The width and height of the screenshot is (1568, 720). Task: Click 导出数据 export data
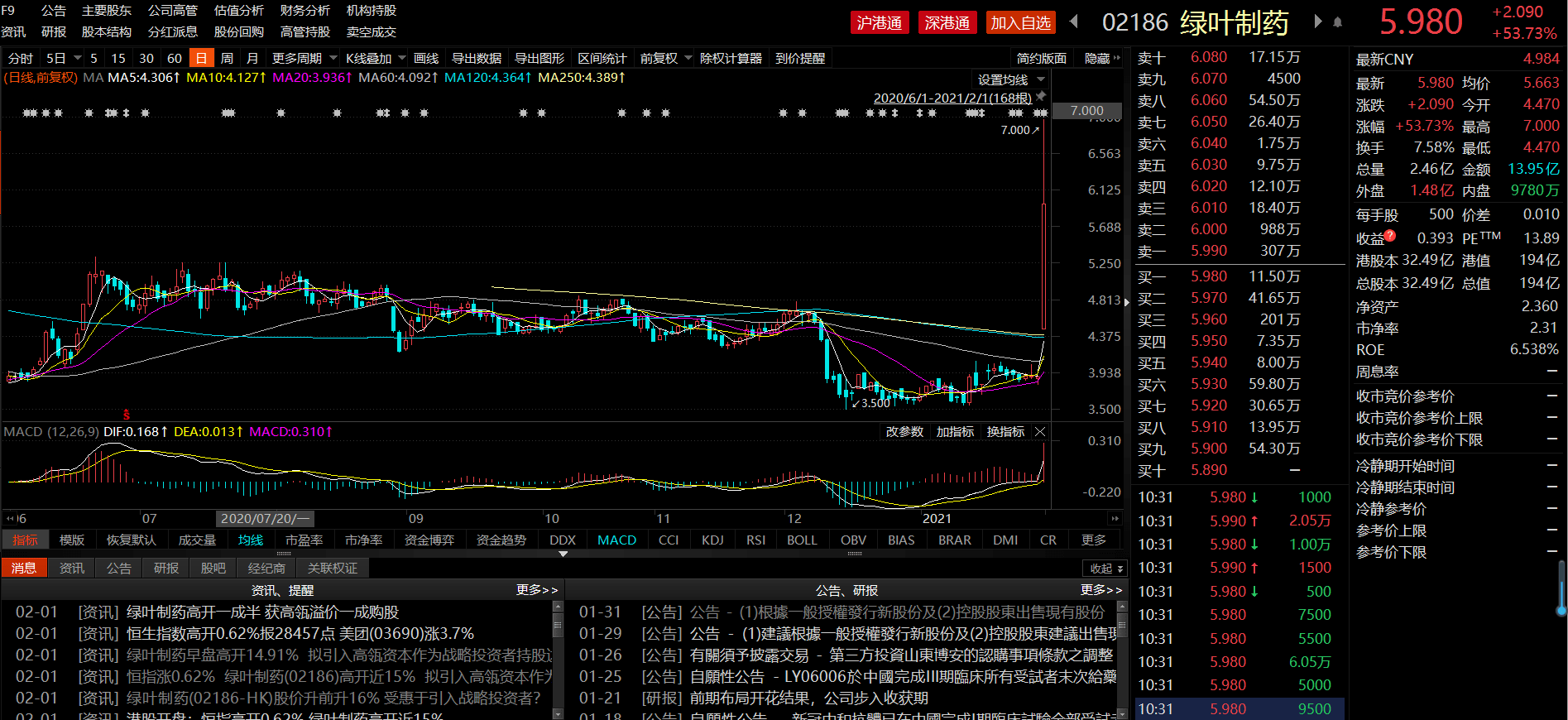[x=477, y=58]
